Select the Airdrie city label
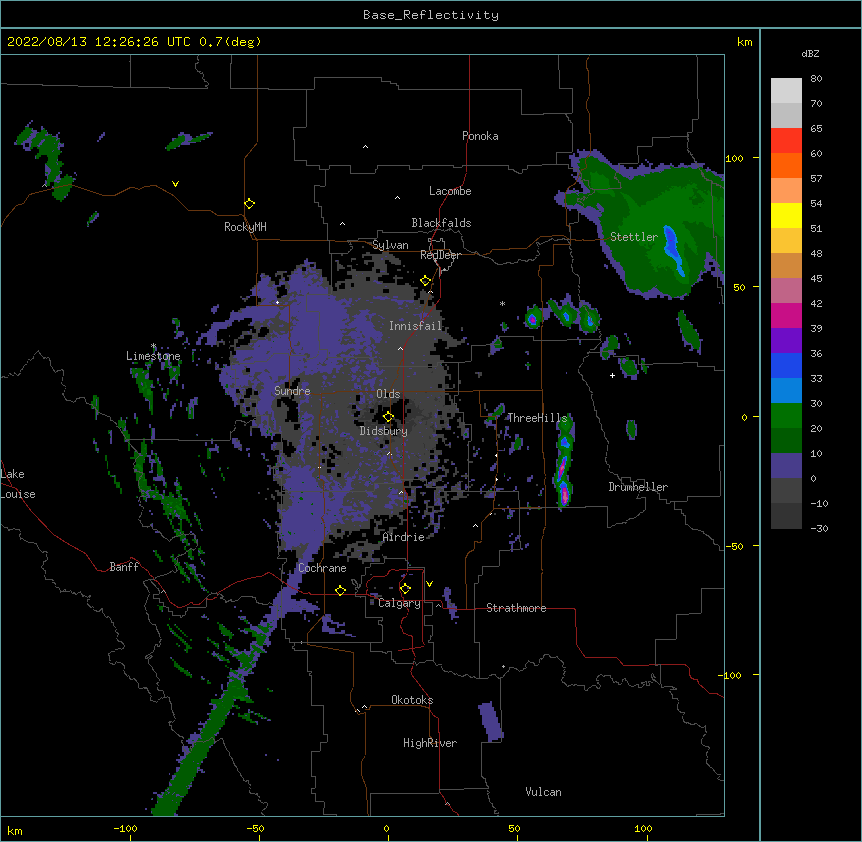Viewport: 862px width, 842px height. (404, 537)
